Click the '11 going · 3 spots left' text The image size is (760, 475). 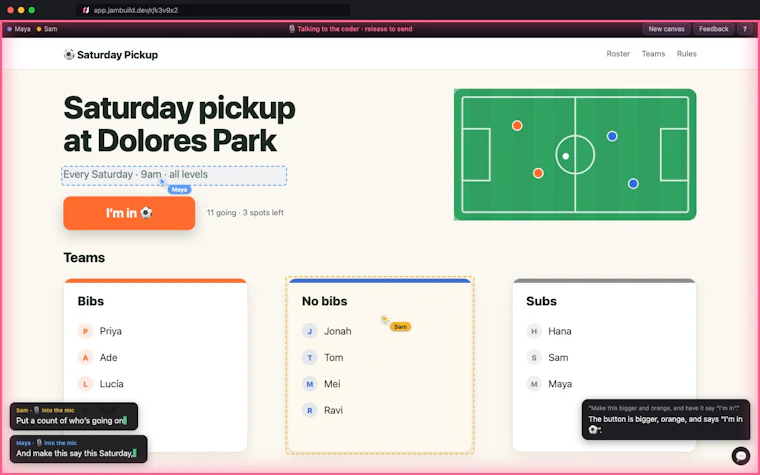coord(245,213)
